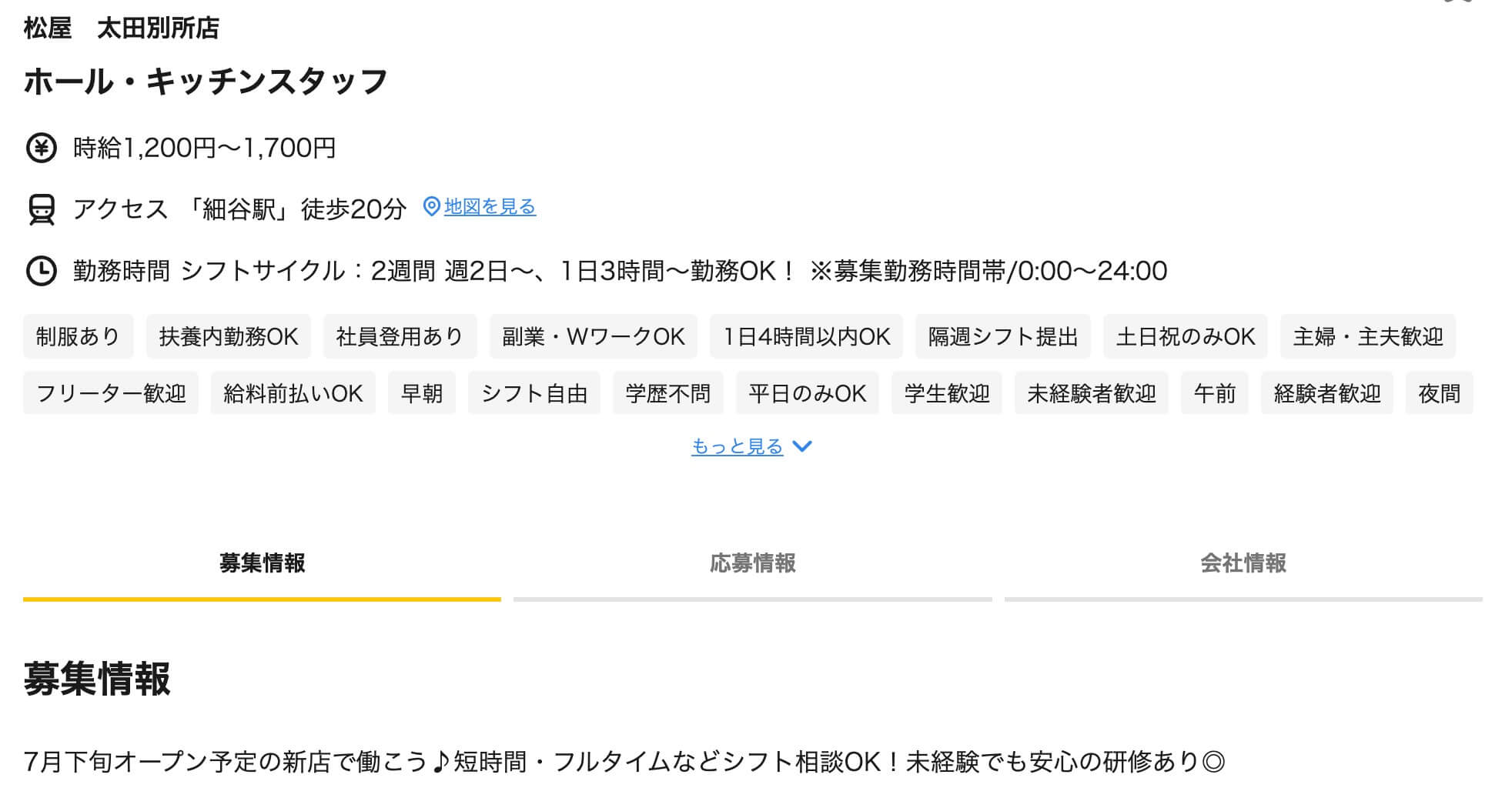Click the map pin icon

(x=432, y=206)
